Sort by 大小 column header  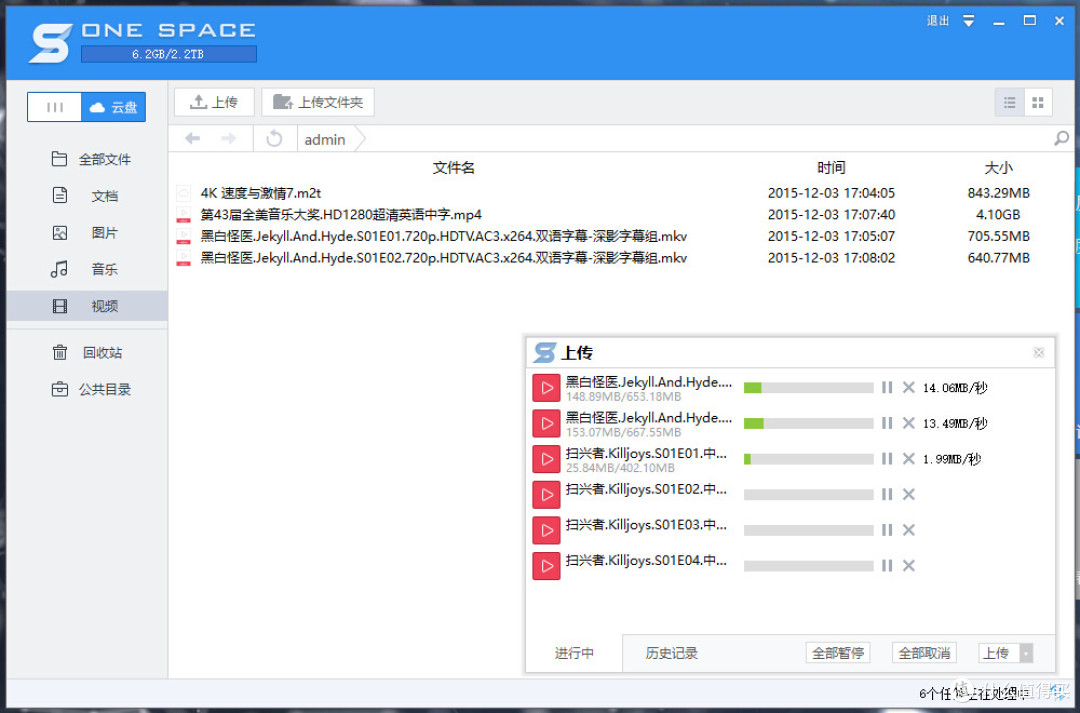tap(999, 167)
